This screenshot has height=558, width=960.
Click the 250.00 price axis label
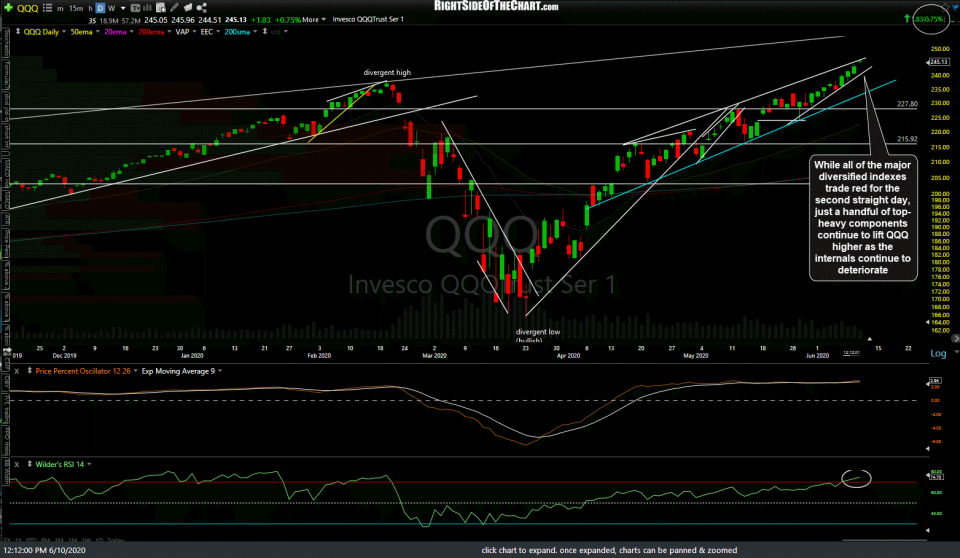click(x=940, y=49)
